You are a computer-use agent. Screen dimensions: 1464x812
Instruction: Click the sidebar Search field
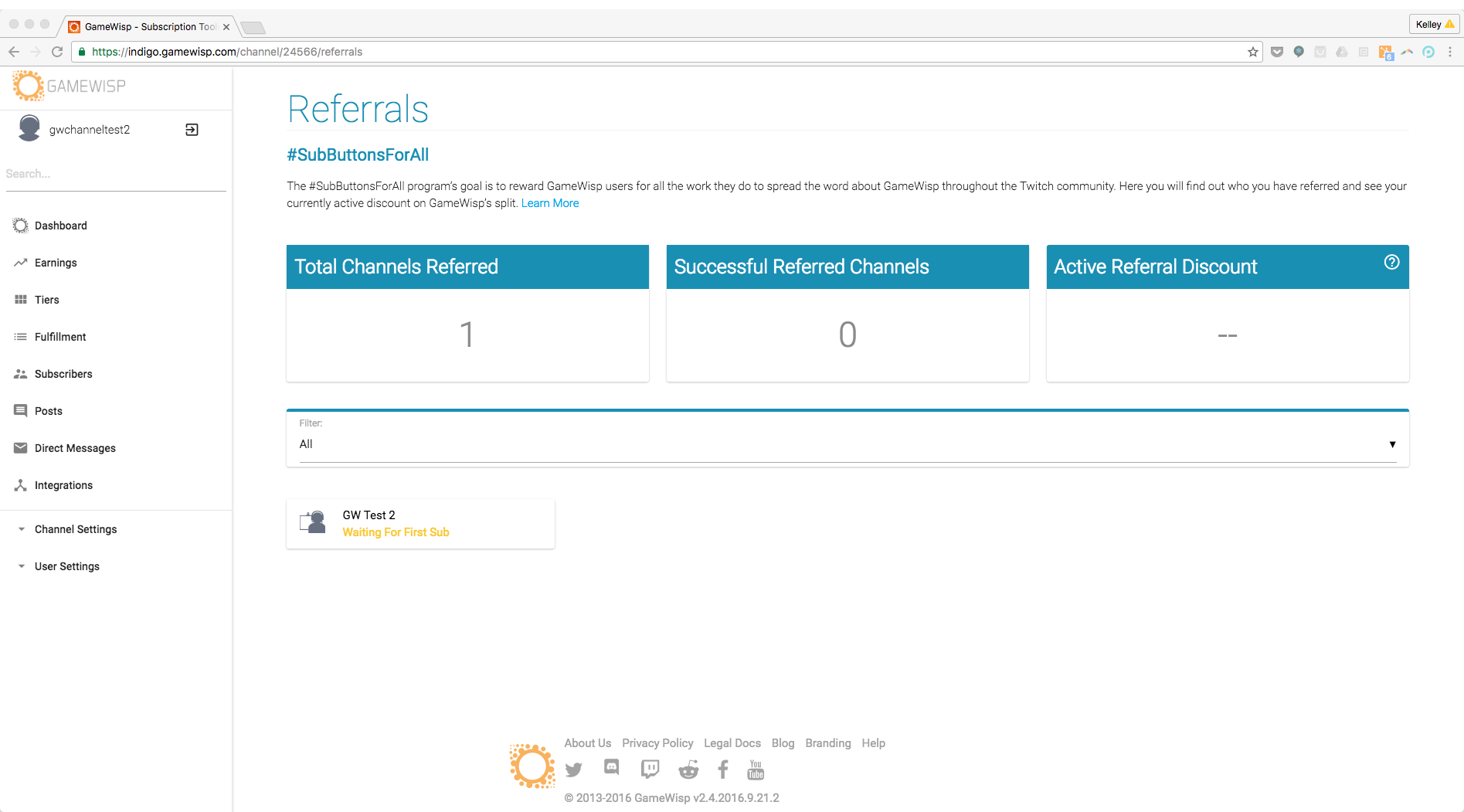click(x=114, y=174)
